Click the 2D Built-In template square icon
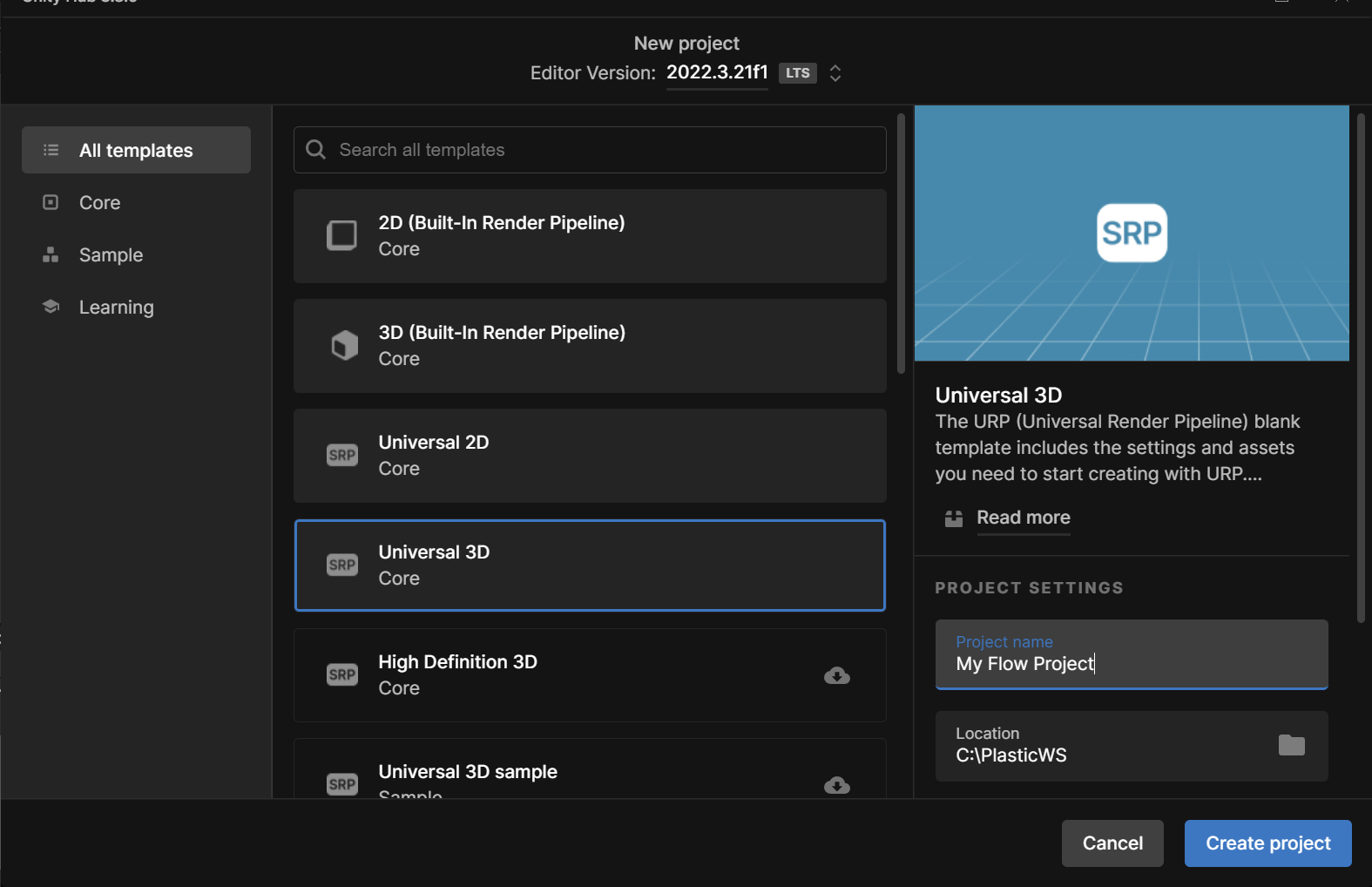The width and height of the screenshot is (1372, 887). point(341,235)
